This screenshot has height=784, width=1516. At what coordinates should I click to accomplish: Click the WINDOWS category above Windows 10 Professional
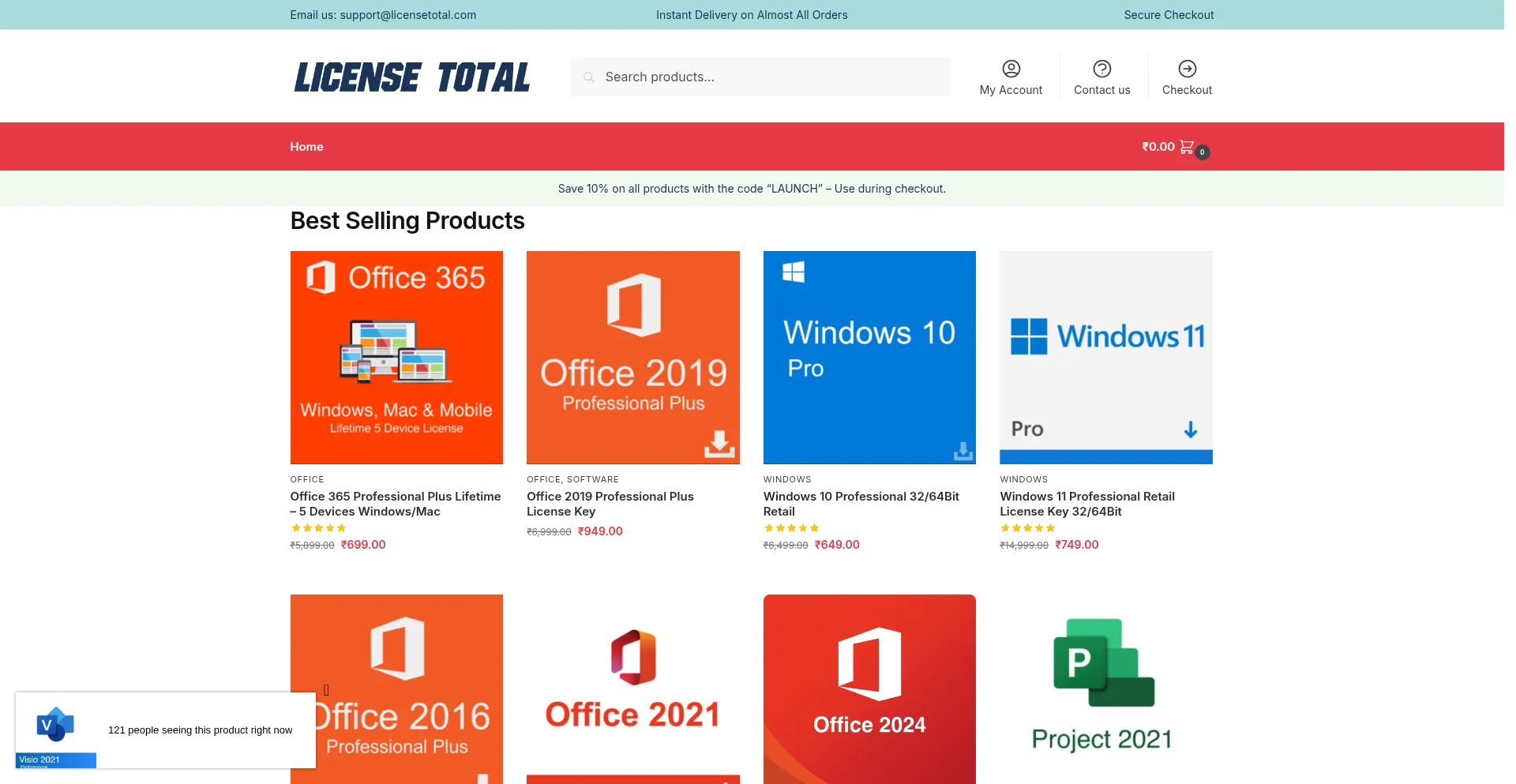[x=787, y=479]
